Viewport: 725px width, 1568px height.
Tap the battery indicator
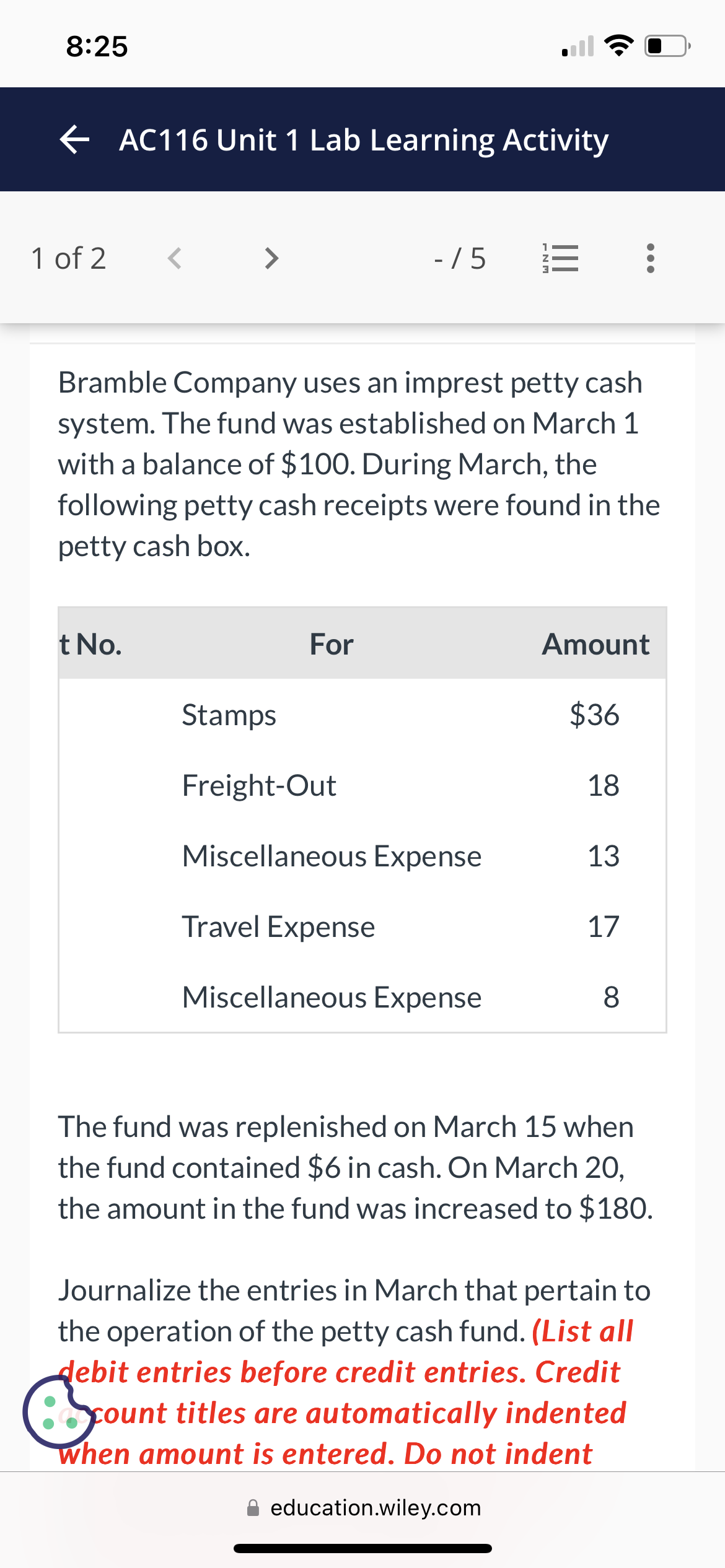pyautogui.click(x=667, y=46)
